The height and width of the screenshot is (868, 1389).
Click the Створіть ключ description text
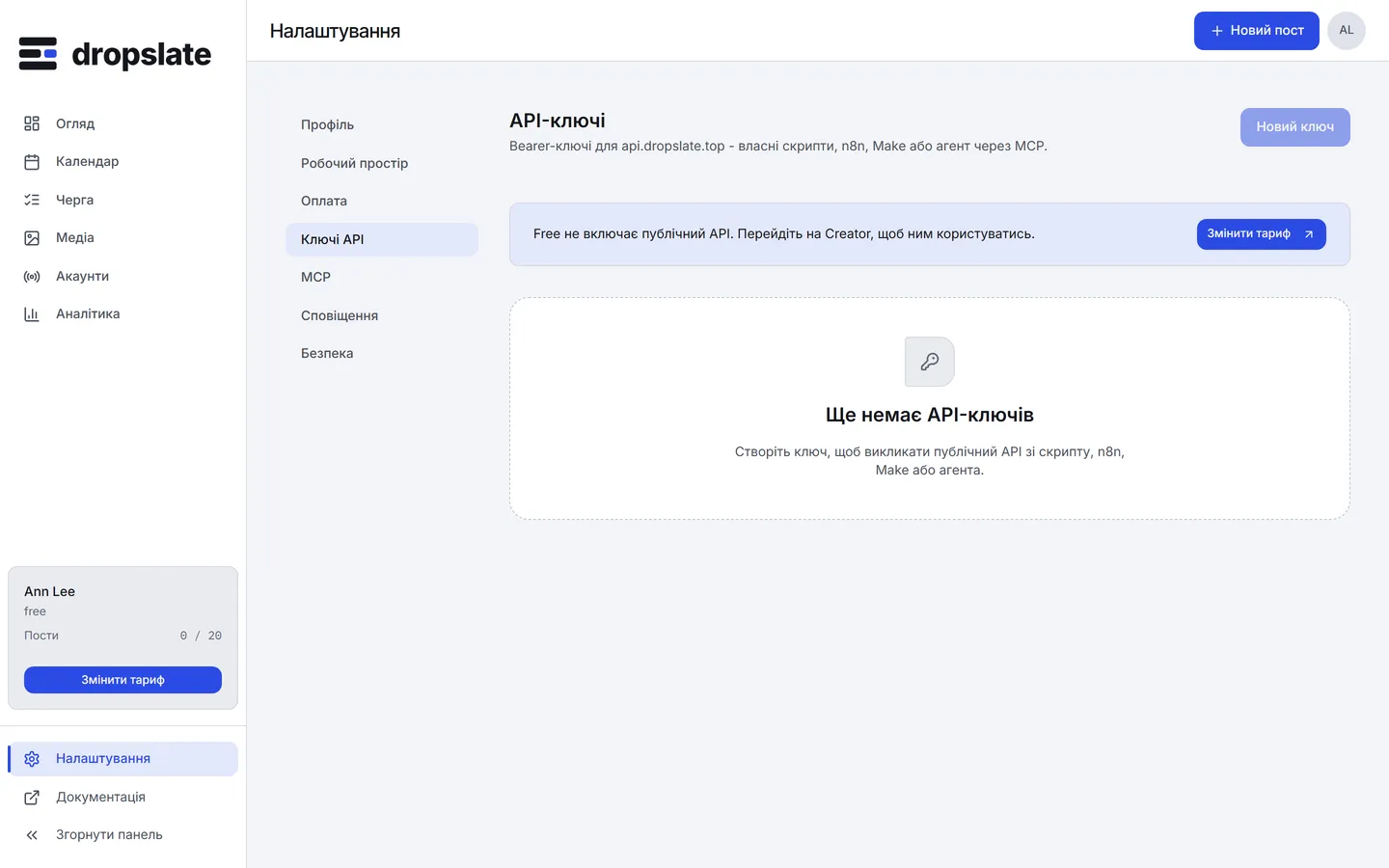[x=930, y=461]
